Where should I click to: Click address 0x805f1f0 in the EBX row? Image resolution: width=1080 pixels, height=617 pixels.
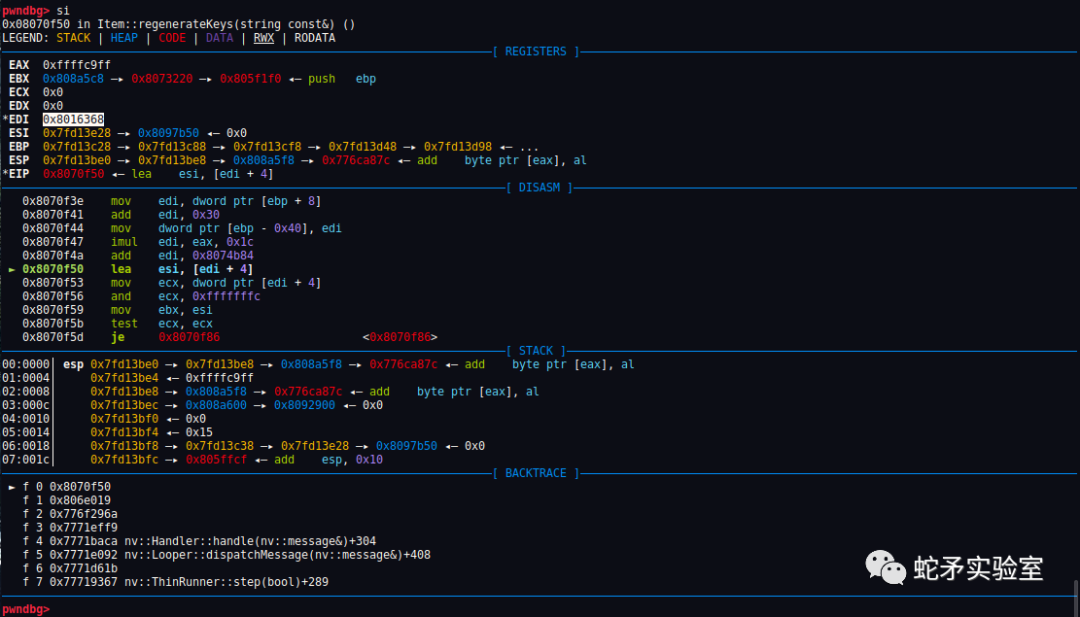250,79
